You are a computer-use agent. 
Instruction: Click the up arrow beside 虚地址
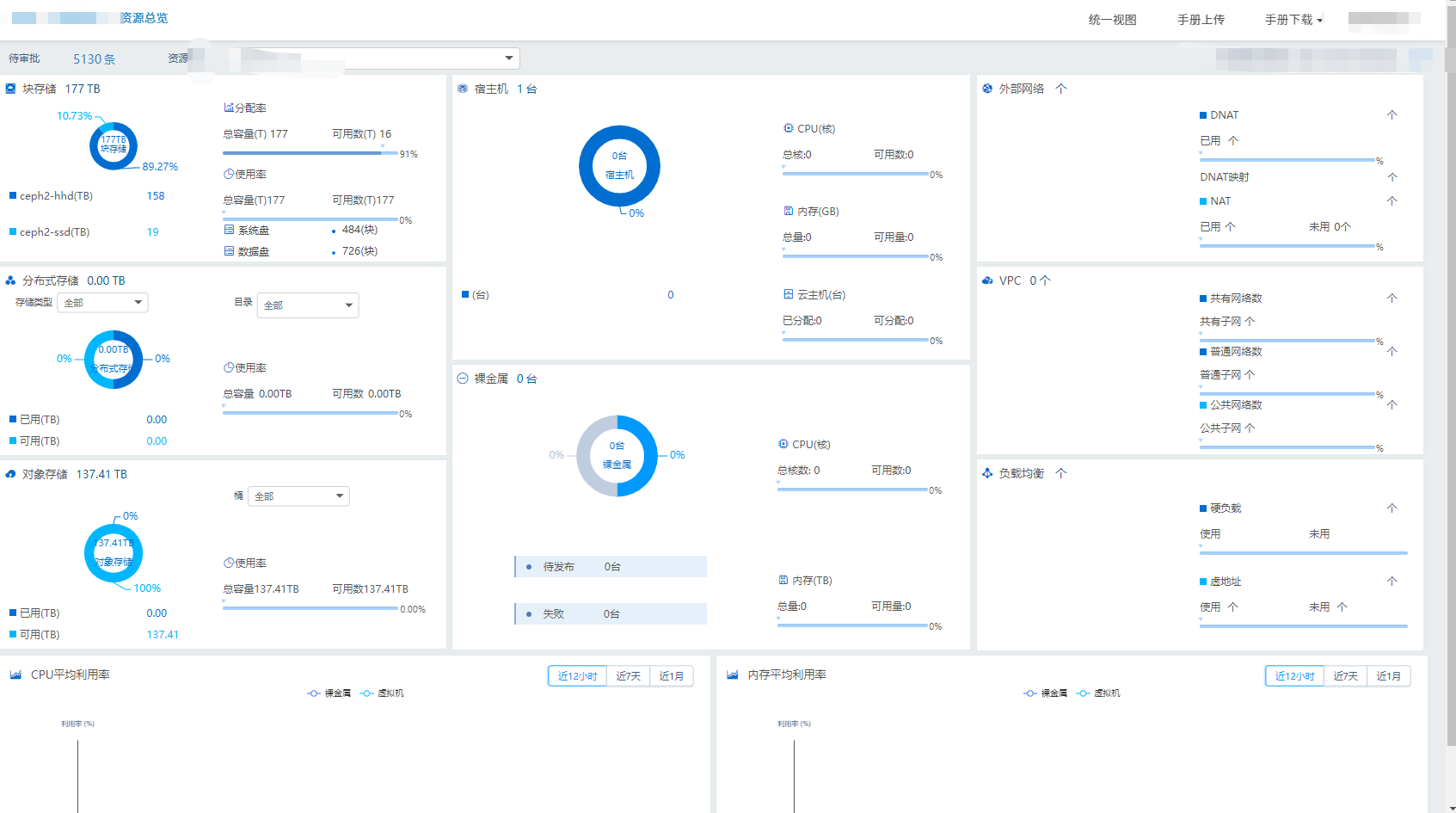coord(1392,581)
